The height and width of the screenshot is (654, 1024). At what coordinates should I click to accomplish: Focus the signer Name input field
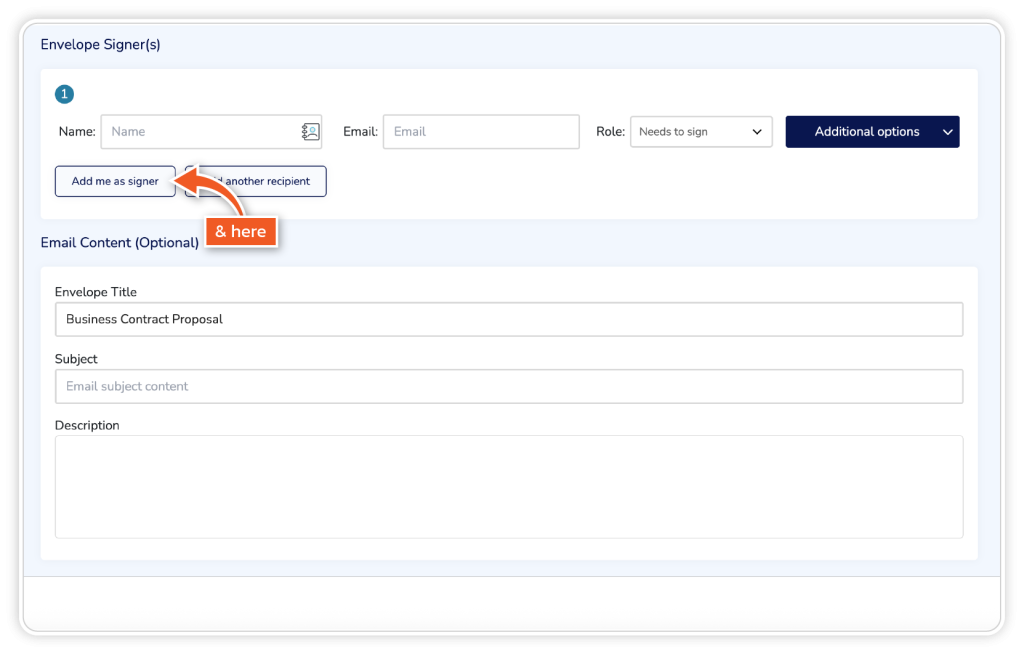pyautogui.click(x=200, y=132)
